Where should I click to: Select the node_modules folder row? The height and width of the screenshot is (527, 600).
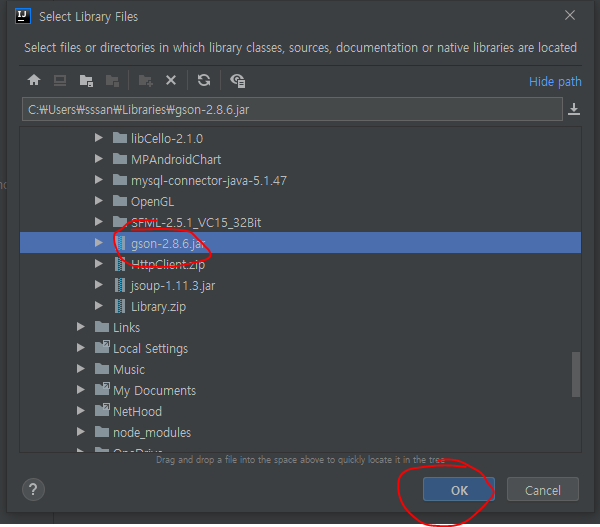pos(300,432)
